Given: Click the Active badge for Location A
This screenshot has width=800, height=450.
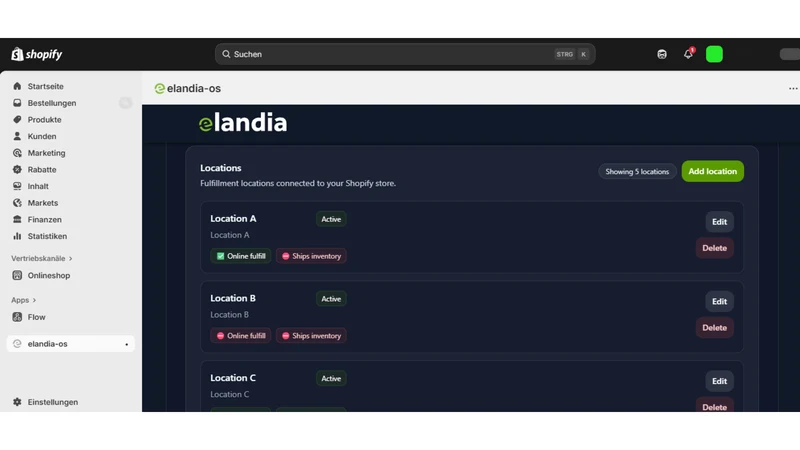Looking at the screenshot, I should click(331, 219).
